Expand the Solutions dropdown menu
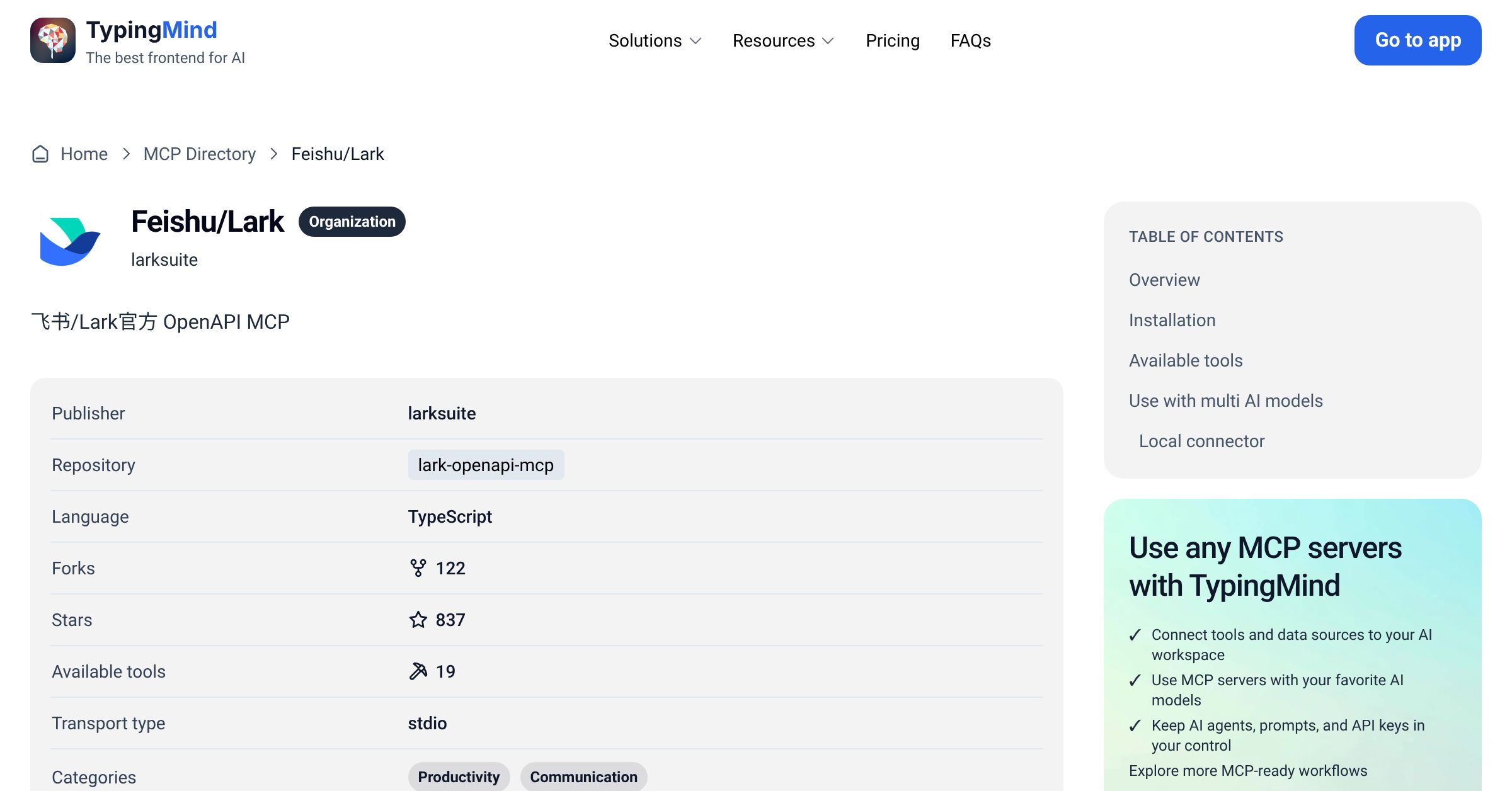Image resolution: width=1512 pixels, height=791 pixels. (655, 40)
